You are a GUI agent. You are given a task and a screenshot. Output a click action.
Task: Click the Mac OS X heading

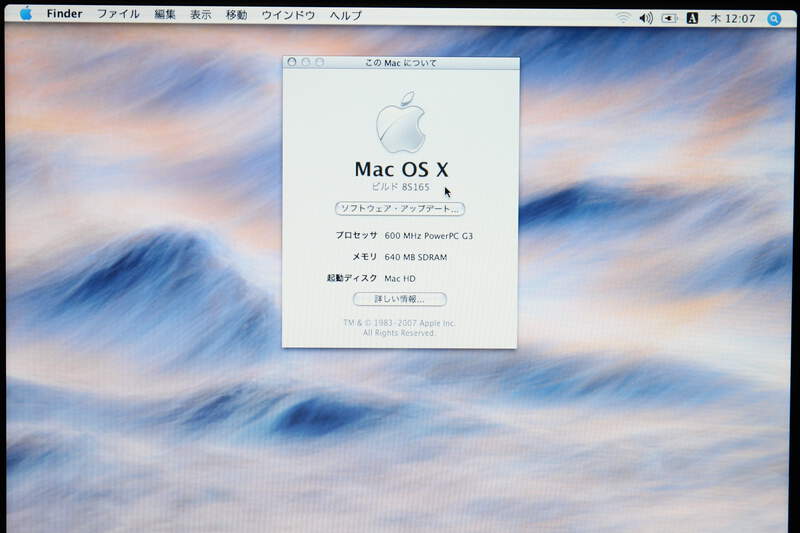[402, 169]
